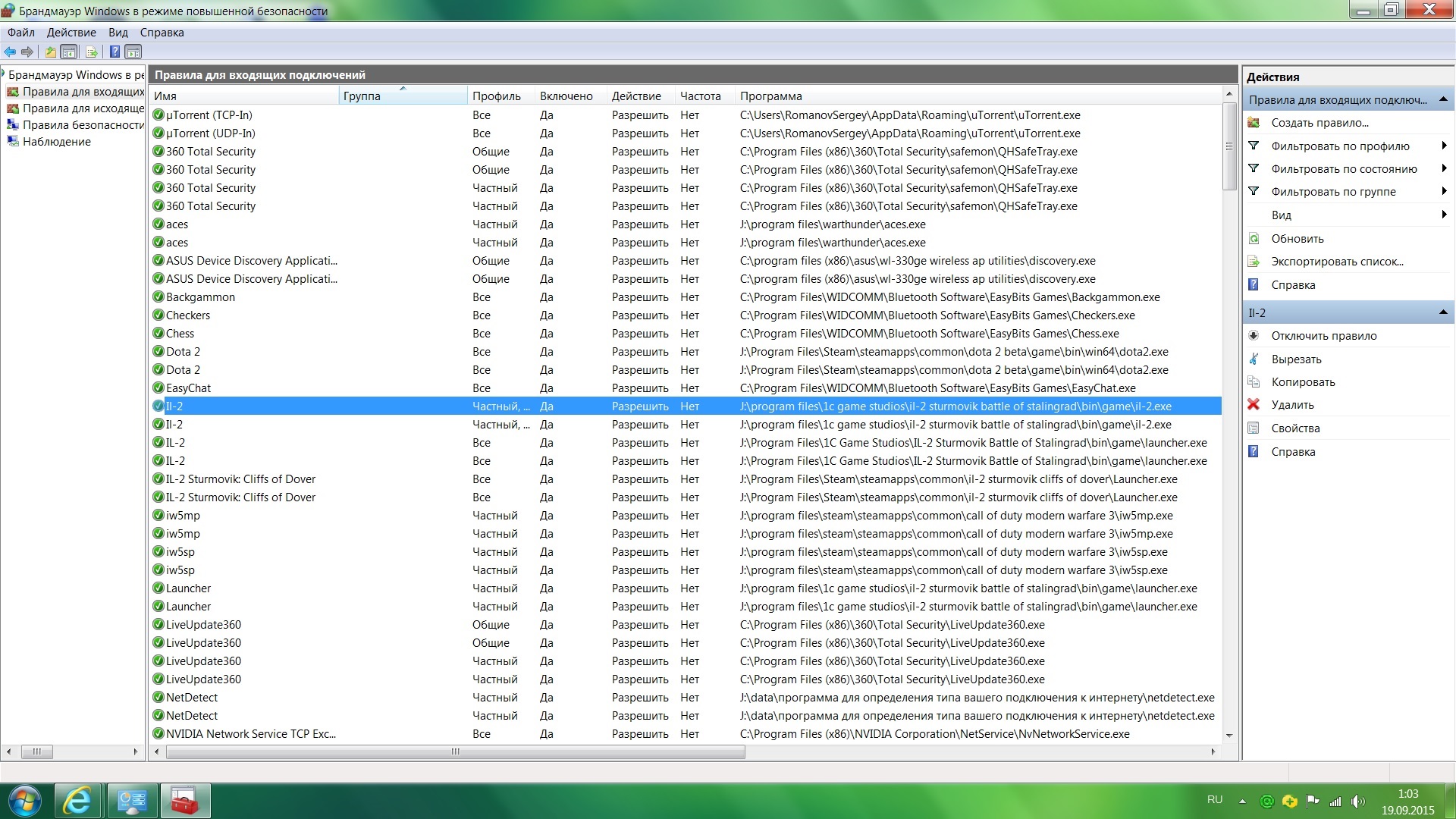
Task: Open the Справка menu in menu bar
Action: pos(162,33)
